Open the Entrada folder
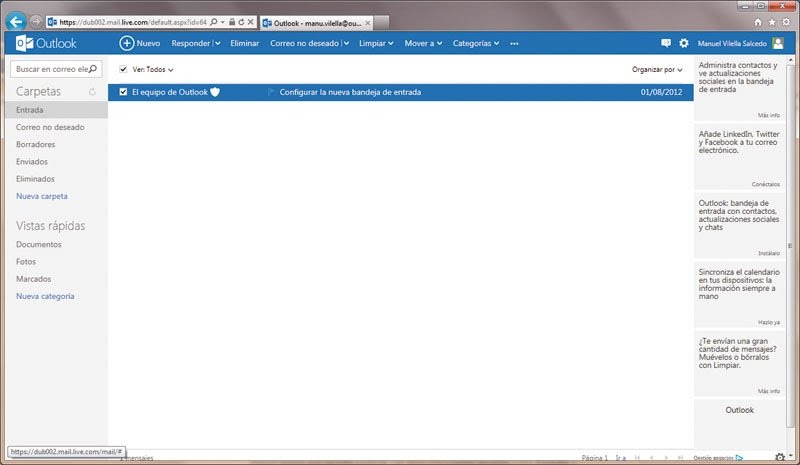This screenshot has width=800, height=465. [56, 110]
